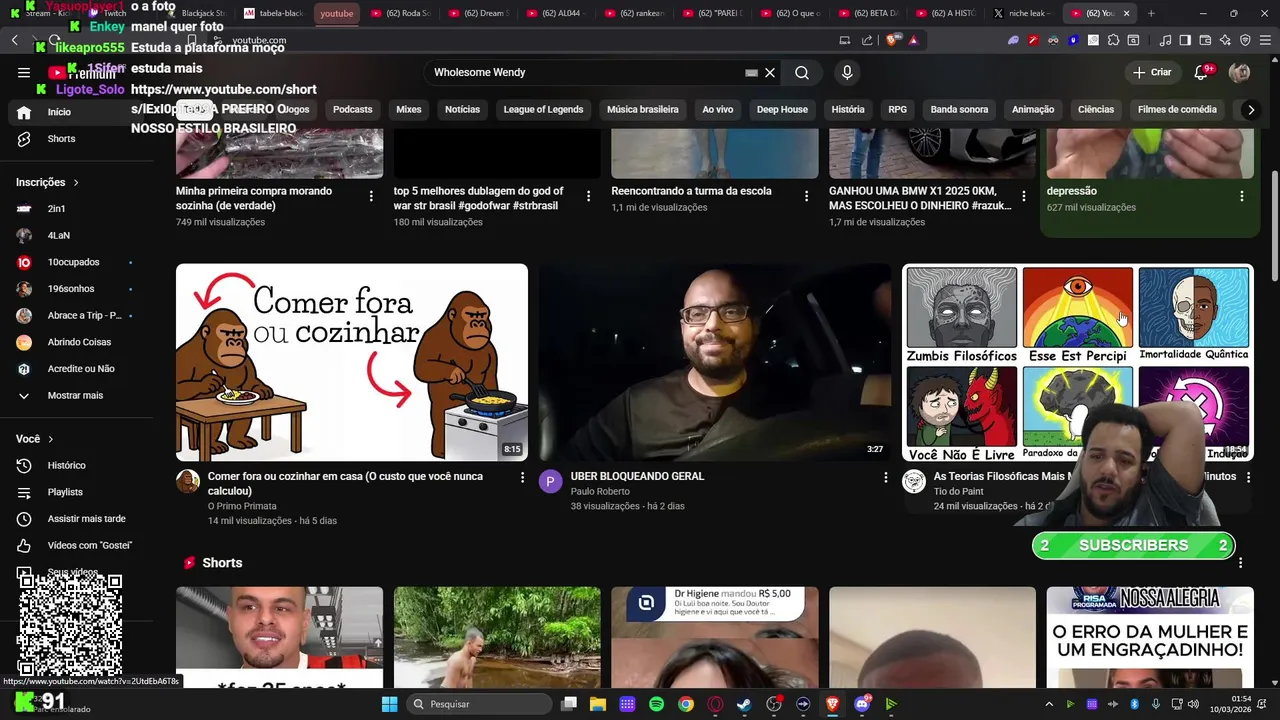Open Discord from the taskbar

[x=862, y=704]
